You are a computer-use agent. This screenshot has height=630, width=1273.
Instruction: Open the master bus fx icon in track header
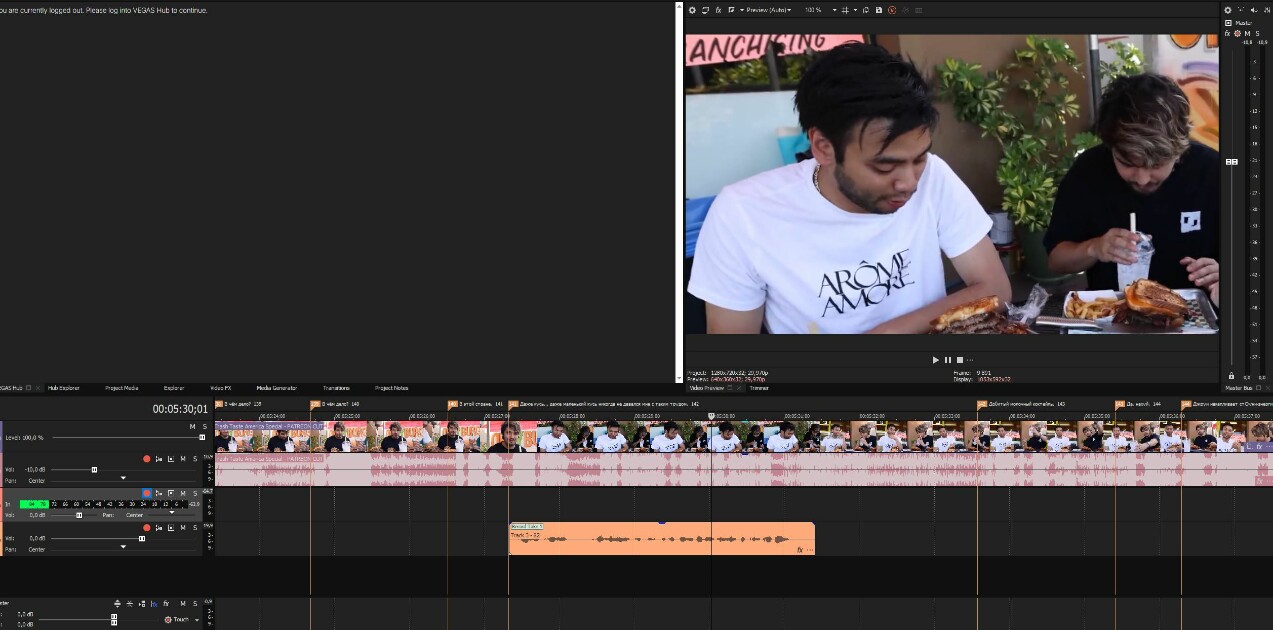[x=166, y=603]
